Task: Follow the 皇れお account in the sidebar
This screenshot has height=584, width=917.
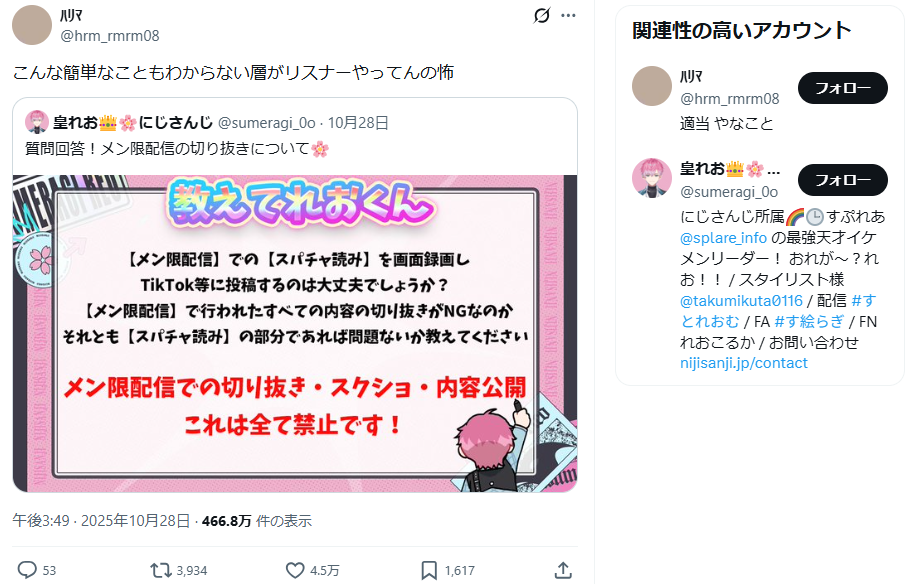Action: pyautogui.click(x=843, y=180)
